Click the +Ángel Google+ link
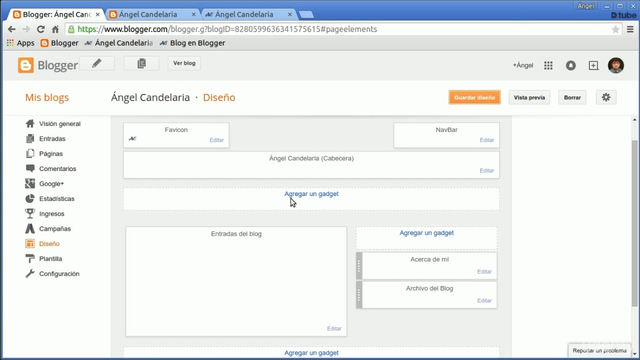 [x=523, y=65]
